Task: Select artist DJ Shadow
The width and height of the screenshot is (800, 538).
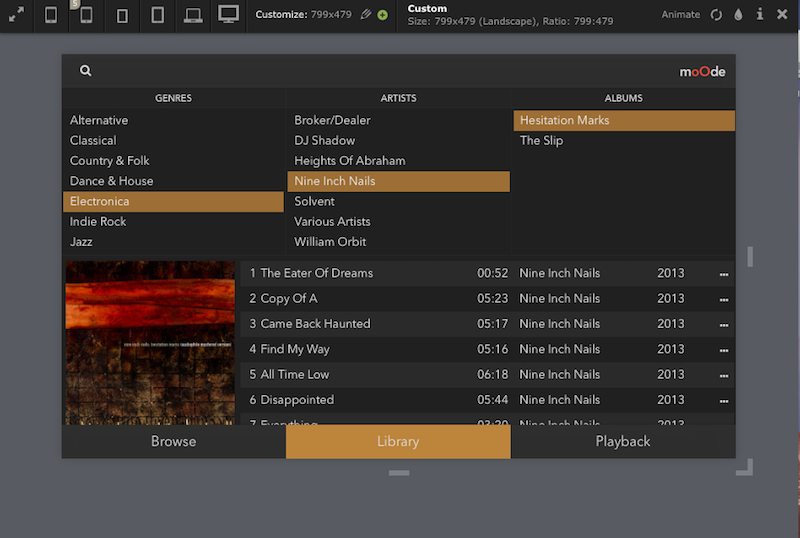Action: tap(398, 140)
